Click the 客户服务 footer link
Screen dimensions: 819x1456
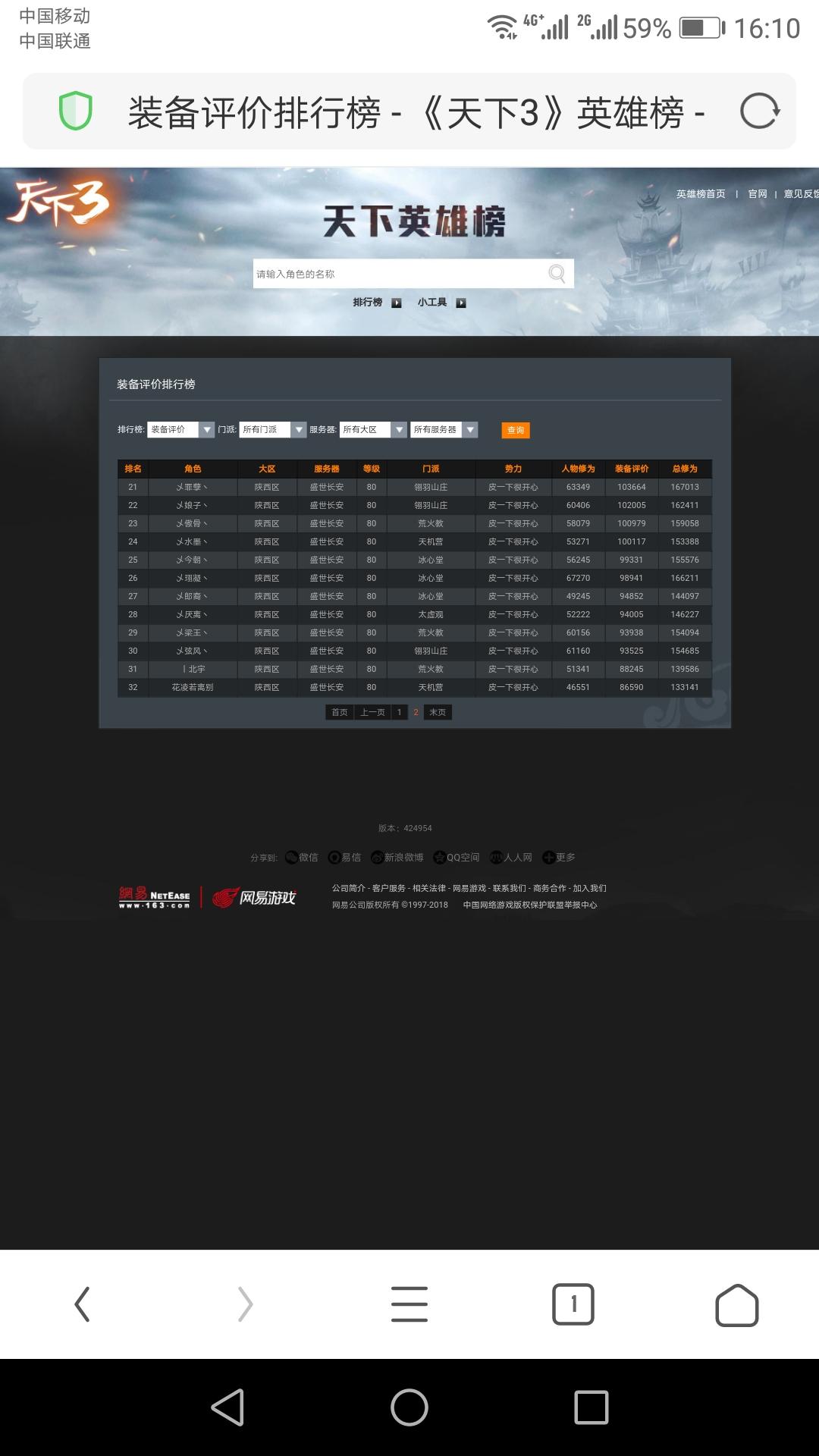[389, 888]
